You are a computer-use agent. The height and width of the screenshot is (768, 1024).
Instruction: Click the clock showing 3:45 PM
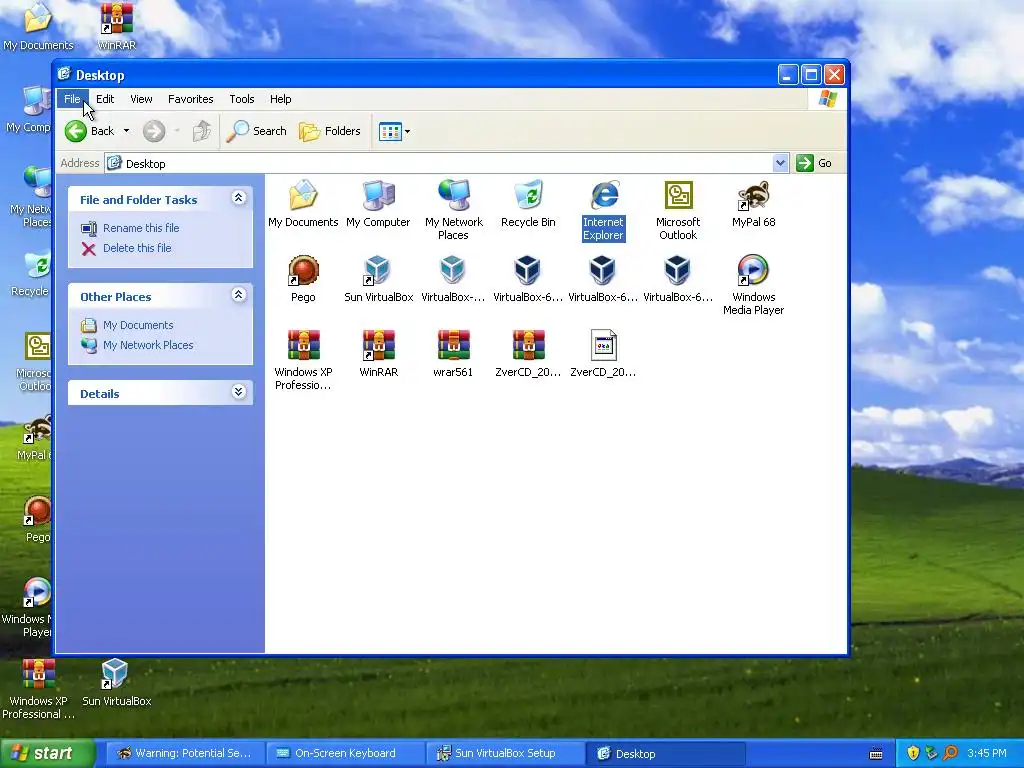(987, 754)
